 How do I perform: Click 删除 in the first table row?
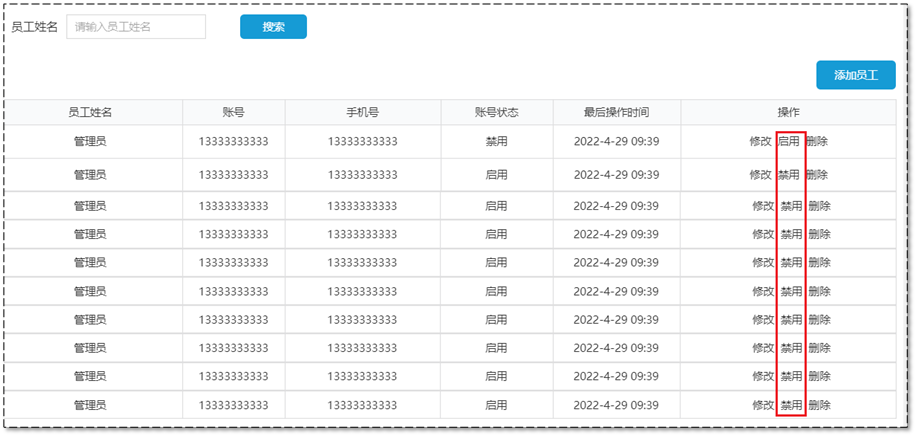(x=817, y=142)
